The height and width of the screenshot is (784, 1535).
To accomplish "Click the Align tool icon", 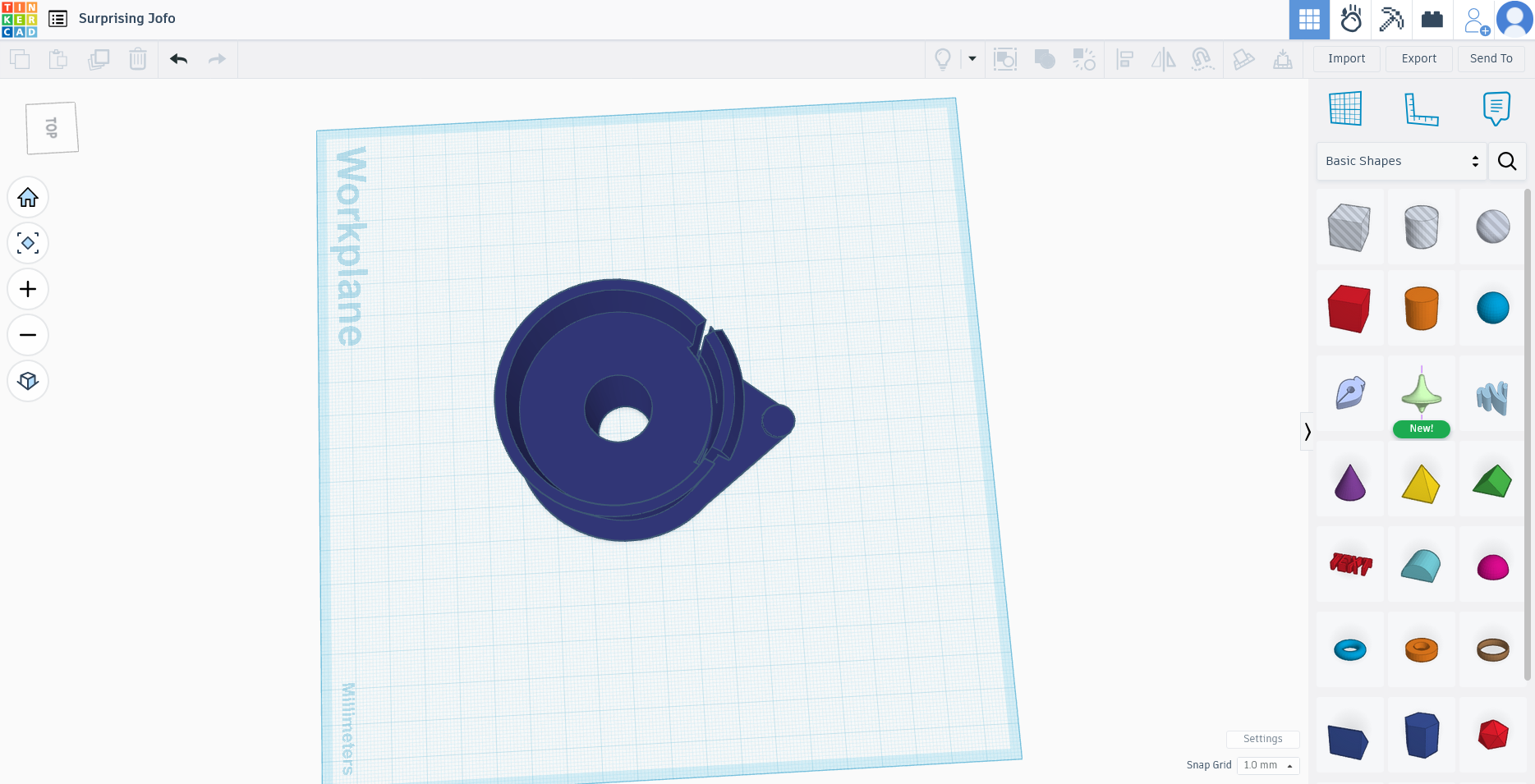I will click(x=1125, y=59).
